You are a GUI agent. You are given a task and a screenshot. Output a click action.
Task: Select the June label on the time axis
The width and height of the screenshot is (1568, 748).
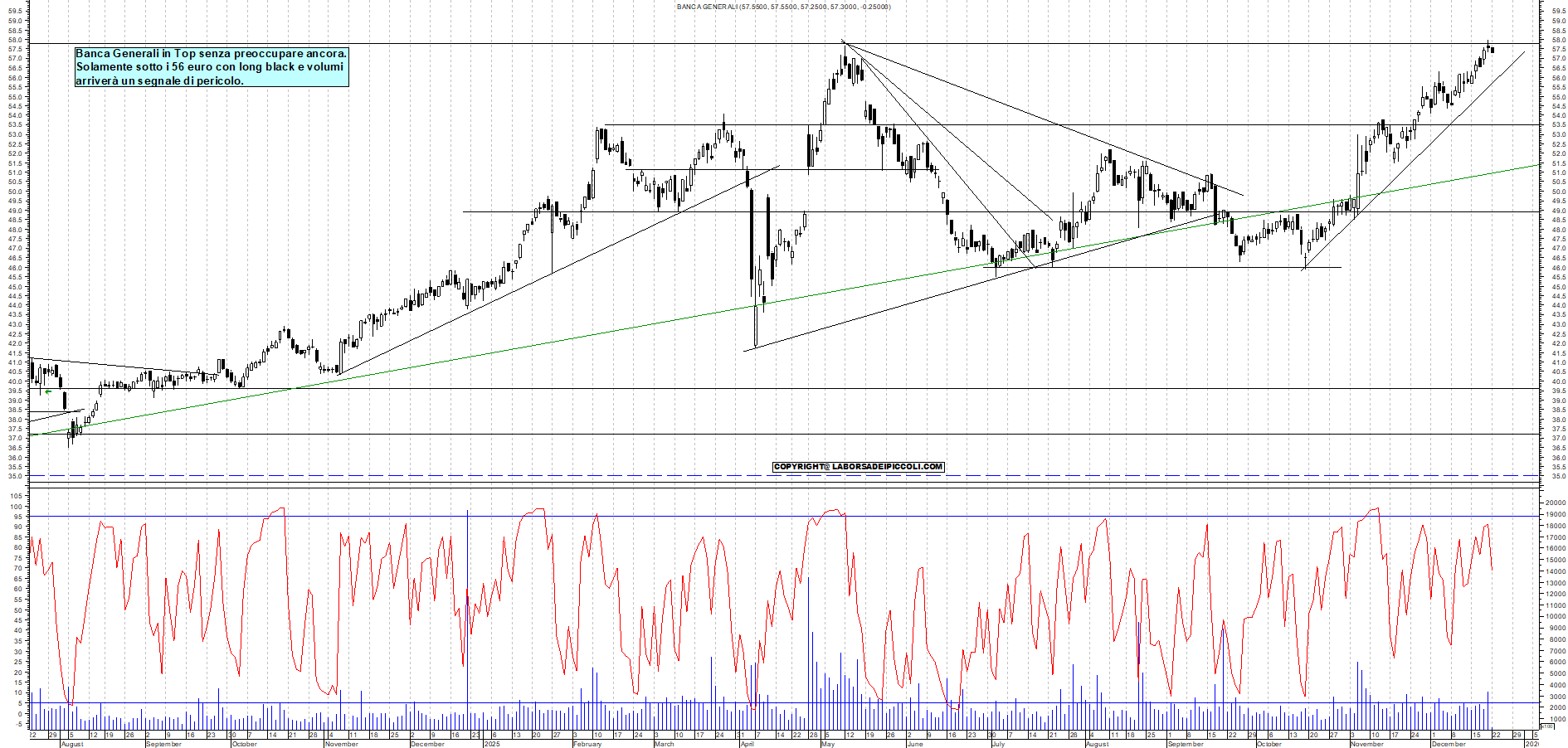[x=914, y=744]
